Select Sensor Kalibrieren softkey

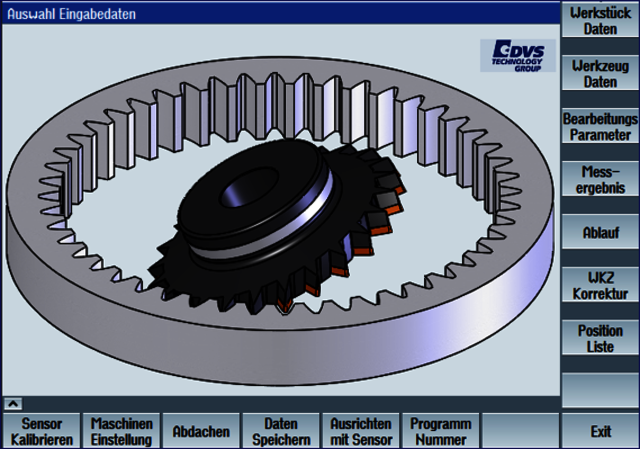point(41,431)
